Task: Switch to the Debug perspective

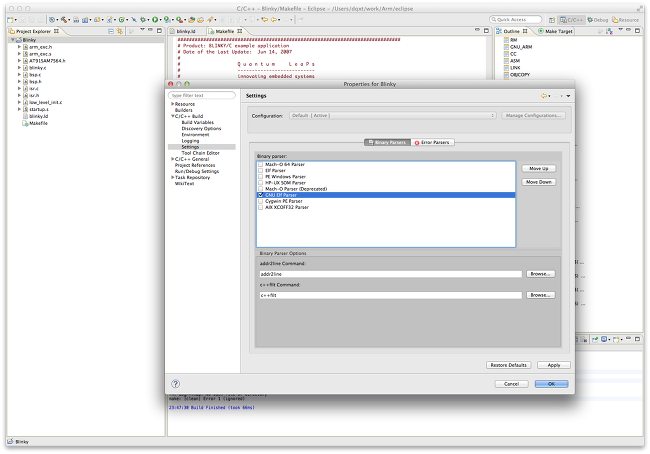Action: [597, 20]
